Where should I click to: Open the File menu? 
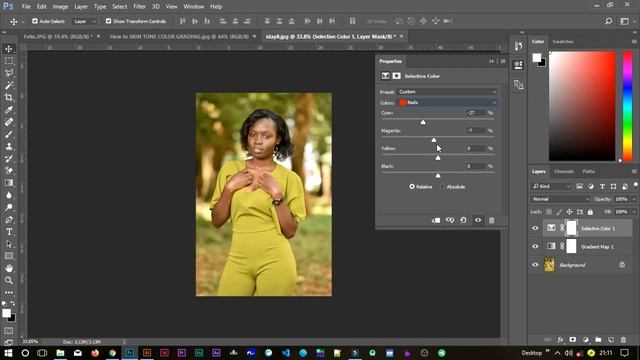pos(26,7)
